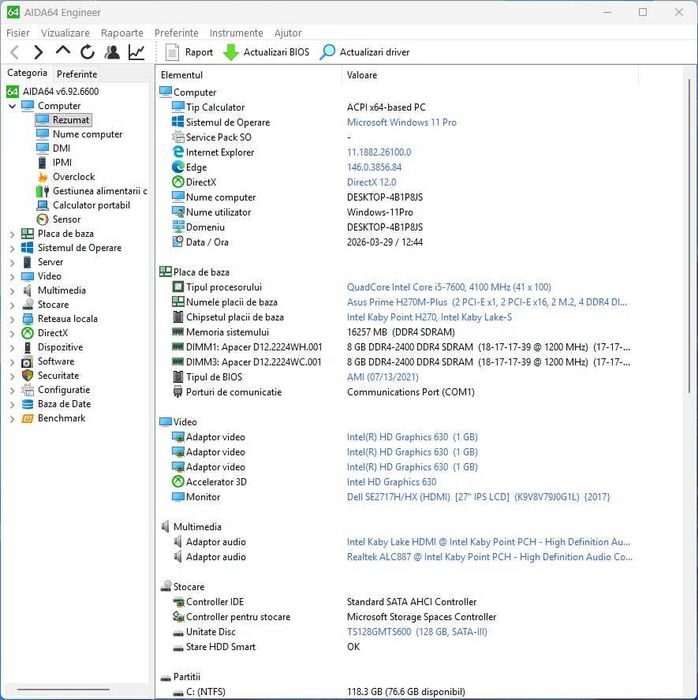Open the Fisier menu

tap(18, 33)
